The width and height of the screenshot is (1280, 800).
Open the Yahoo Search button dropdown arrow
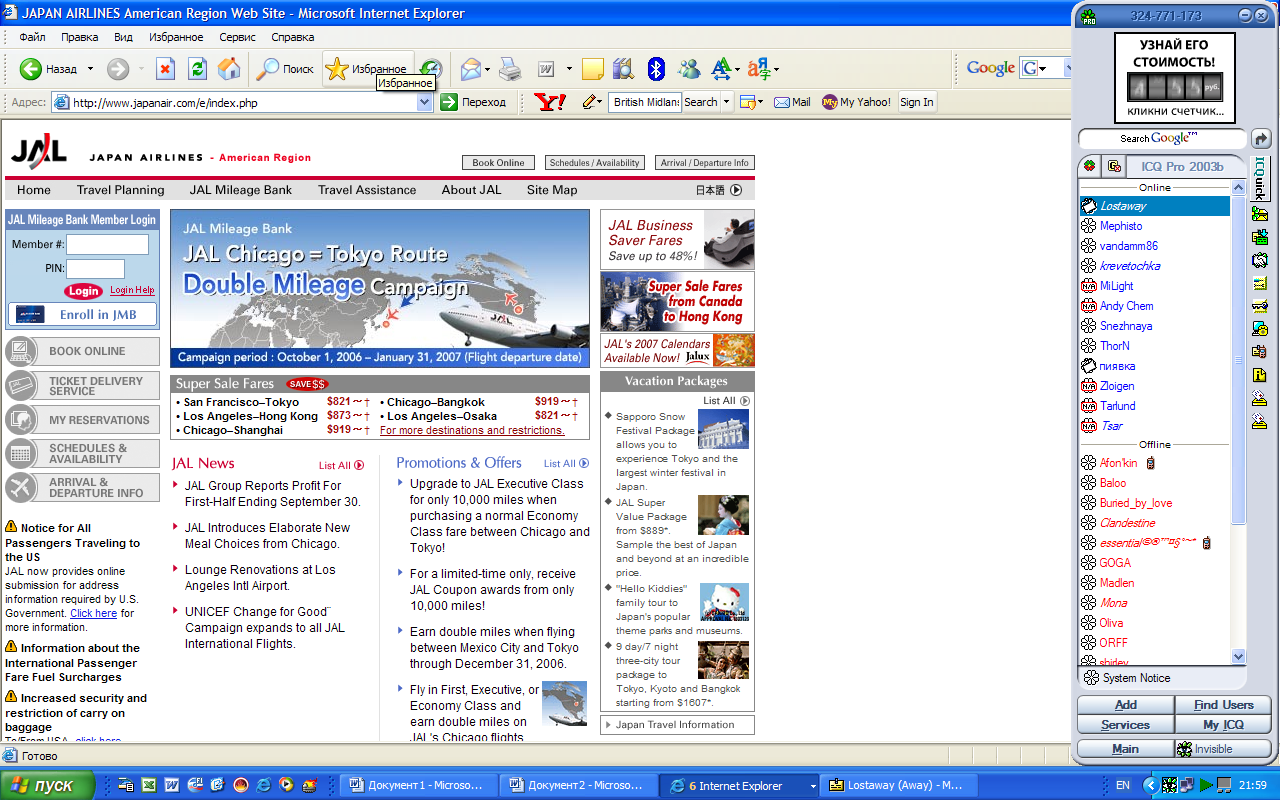pyautogui.click(x=727, y=102)
